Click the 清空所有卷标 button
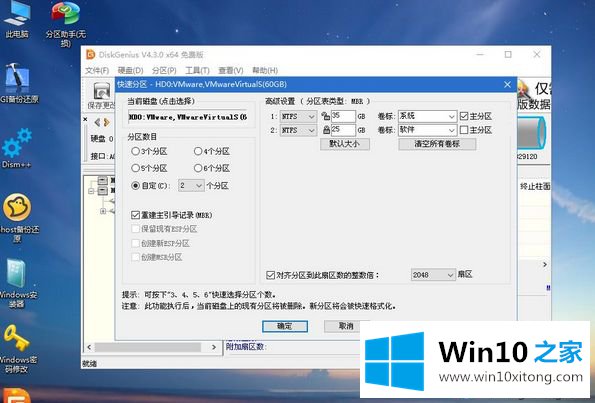595x403 pixels. point(437,144)
